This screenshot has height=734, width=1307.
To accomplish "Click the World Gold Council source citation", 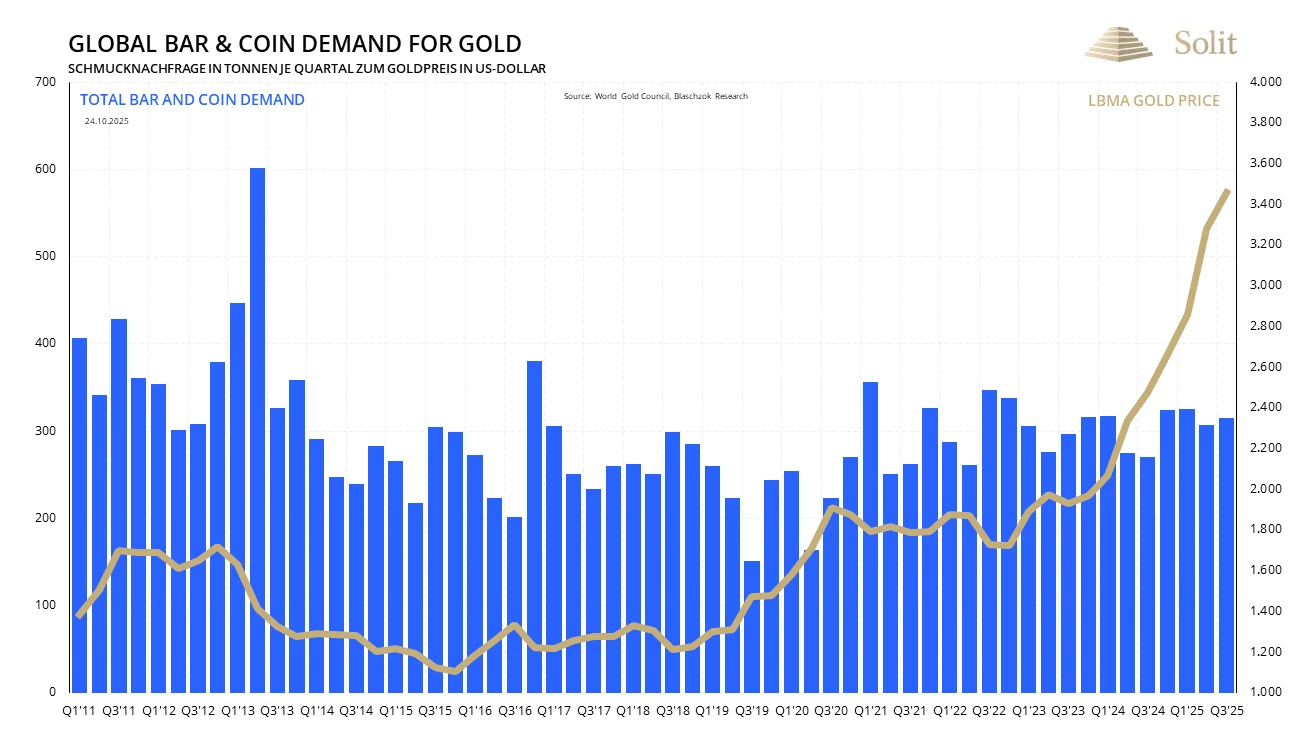I will tap(656, 96).
